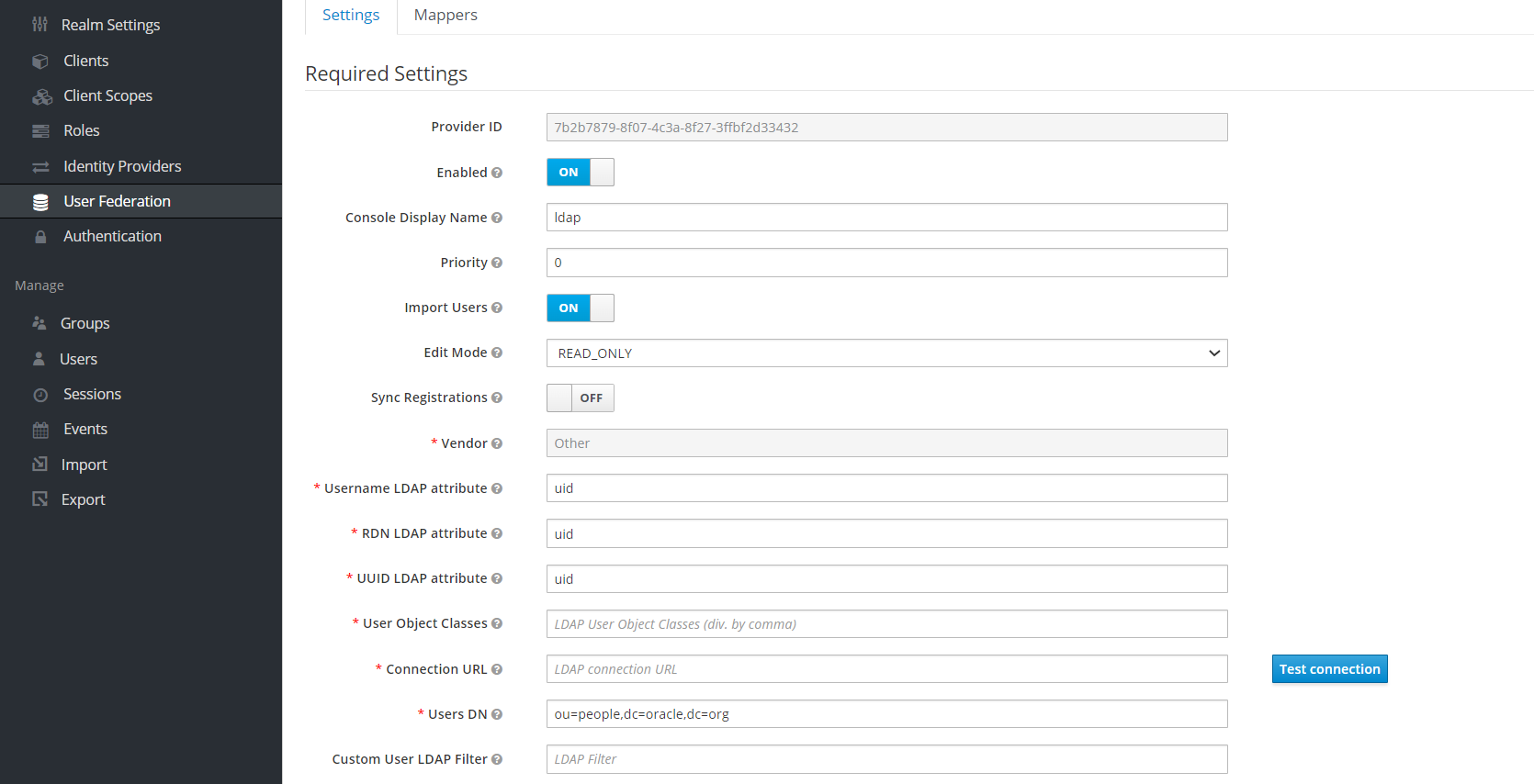Click the Realm Settings sliders icon
1534x784 pixels.
pyautogui.click(x=39, y=25)
